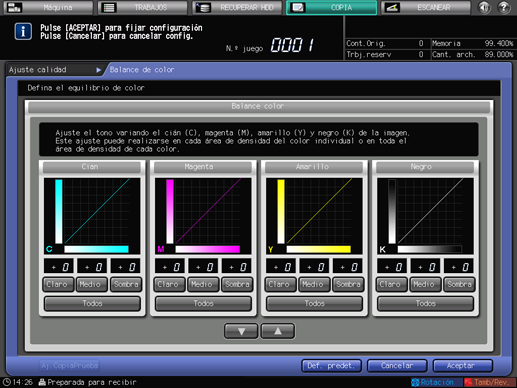517x388 pixels.
Task: Click the horizontal black gradient bar
Action: (430, 249)
